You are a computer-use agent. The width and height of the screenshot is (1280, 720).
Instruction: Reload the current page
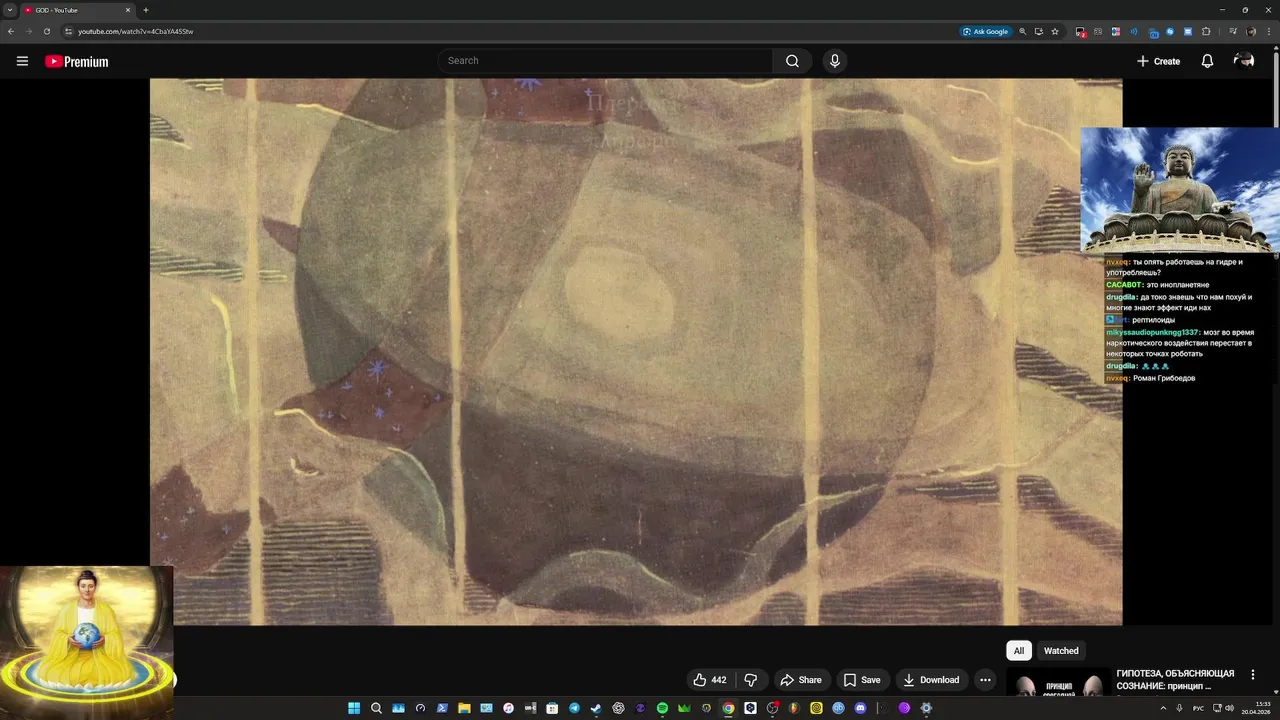pos(46,32)
